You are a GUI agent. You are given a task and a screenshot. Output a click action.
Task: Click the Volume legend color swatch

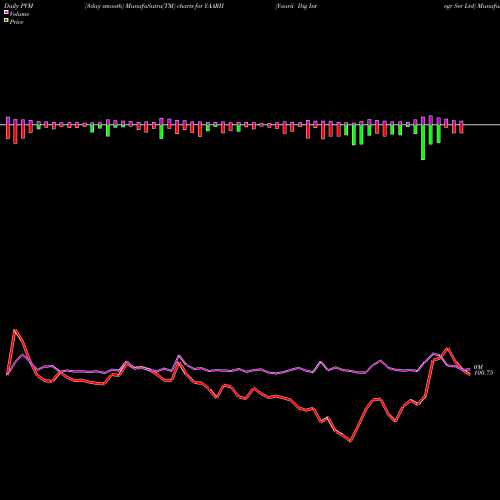tap(6, 13)
